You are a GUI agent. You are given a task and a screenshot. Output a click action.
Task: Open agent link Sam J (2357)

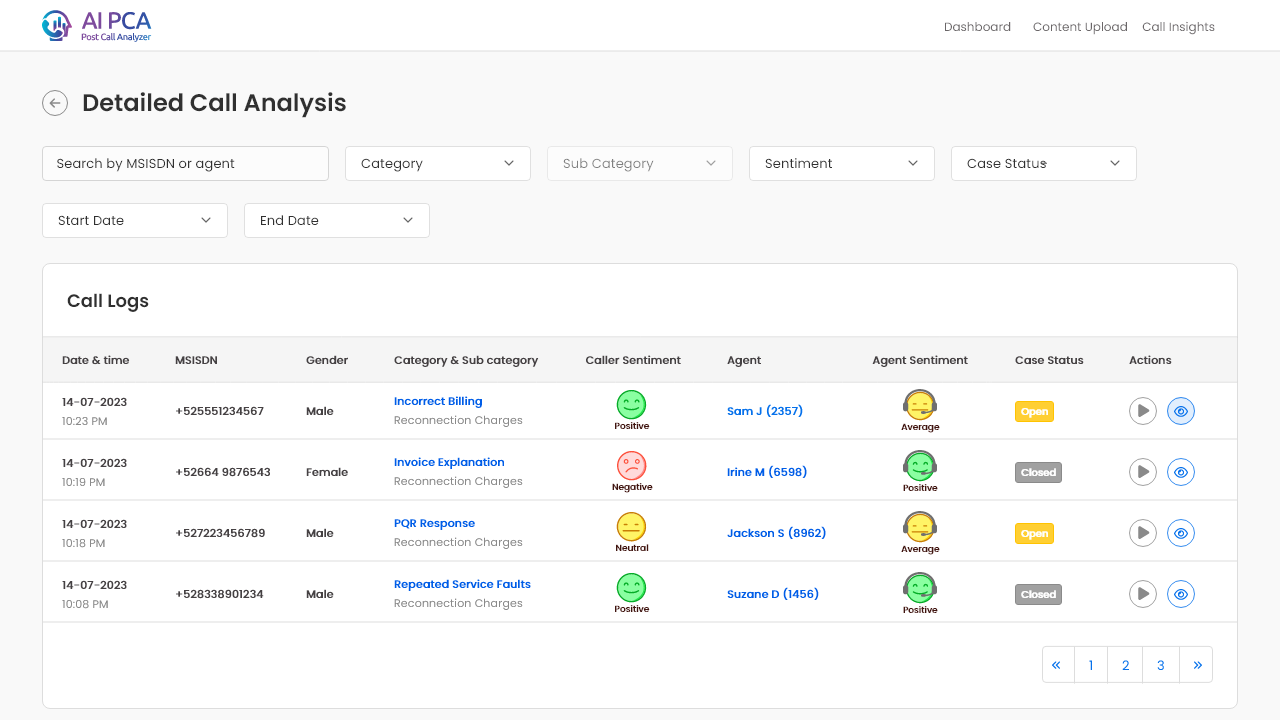(x=765, y=411)
